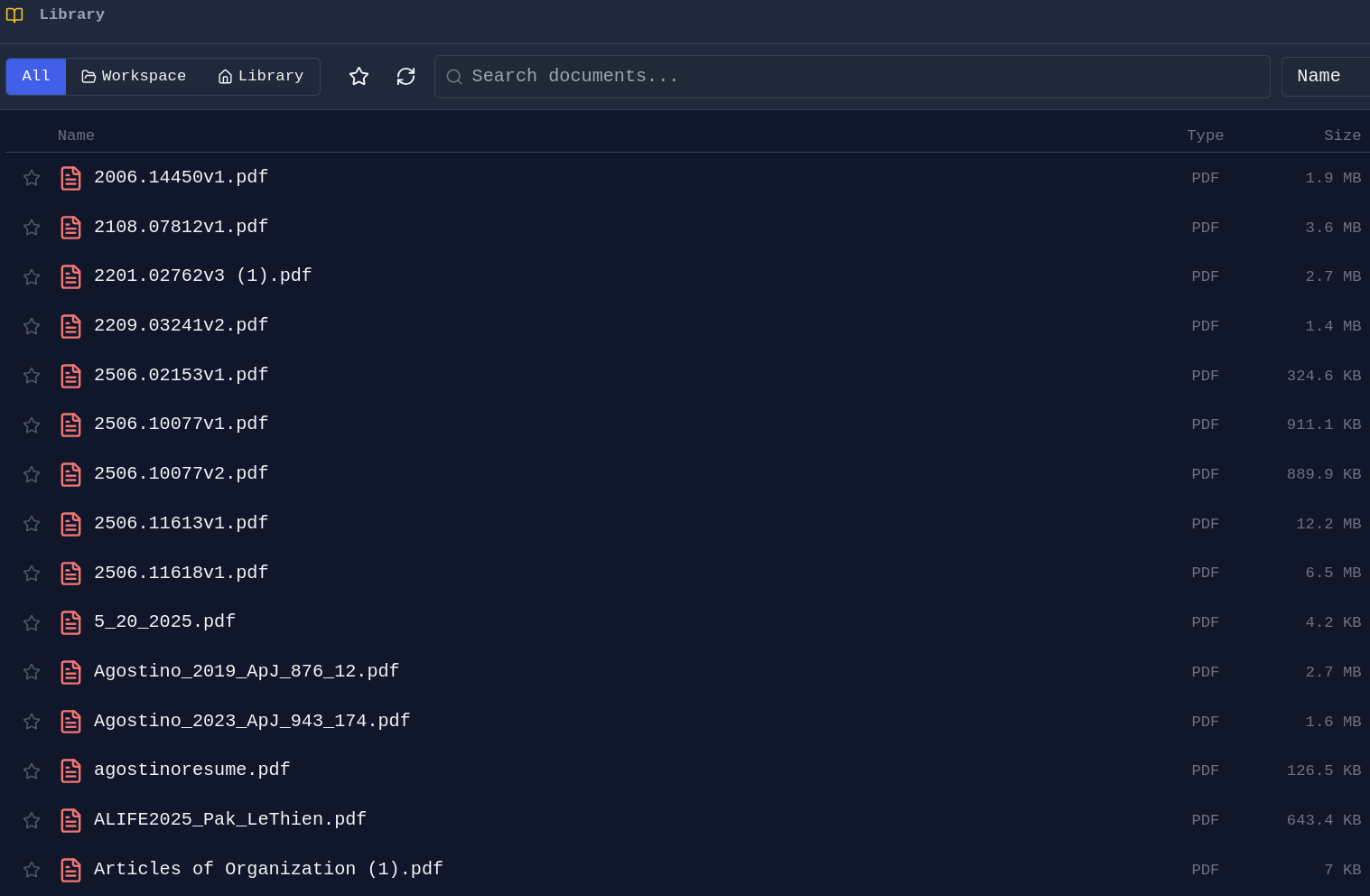
Task: Open 2506.10077v1.pdf from the list
Action: 181,424
